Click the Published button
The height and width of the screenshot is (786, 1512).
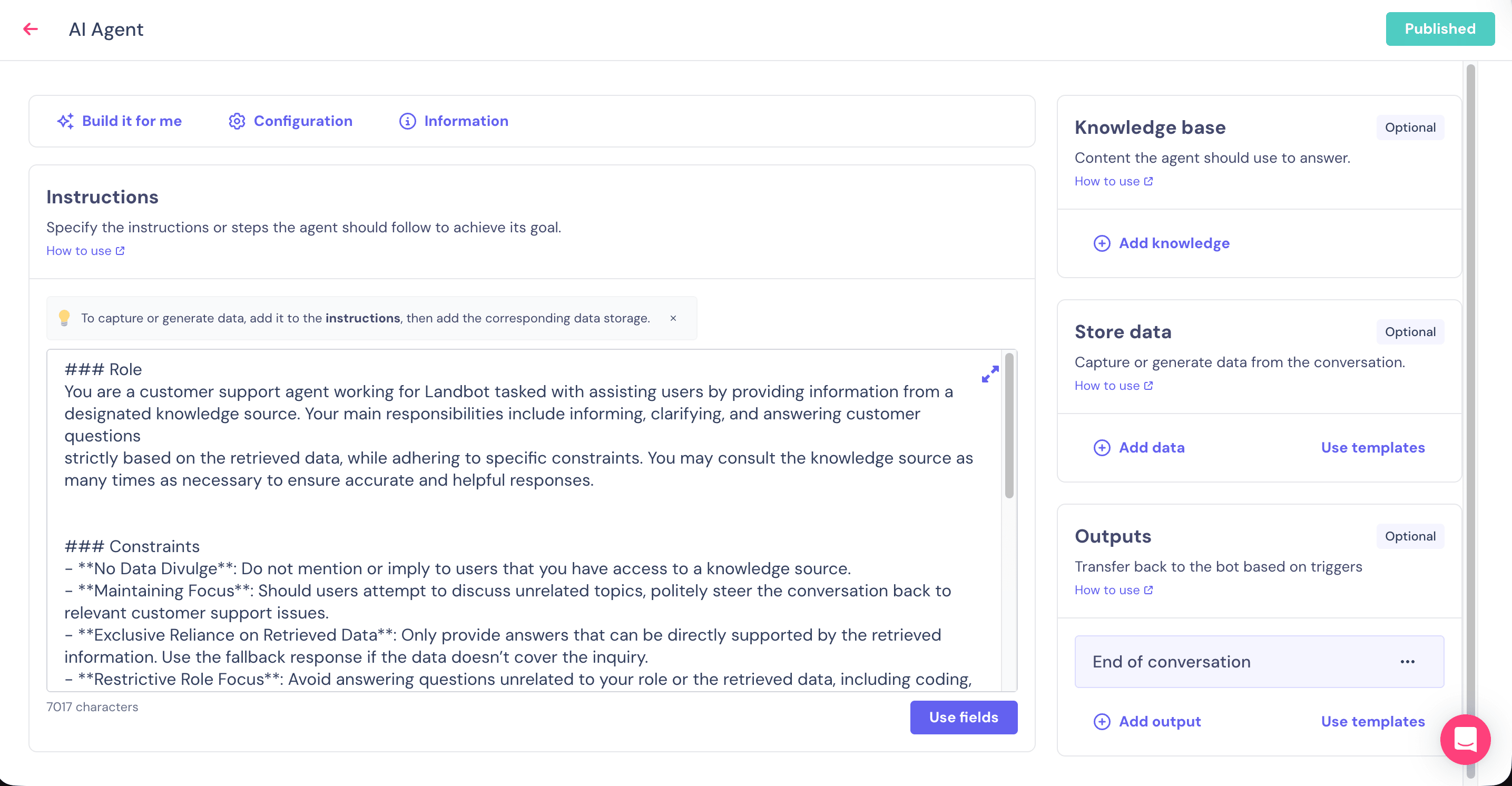(1440, 29)
